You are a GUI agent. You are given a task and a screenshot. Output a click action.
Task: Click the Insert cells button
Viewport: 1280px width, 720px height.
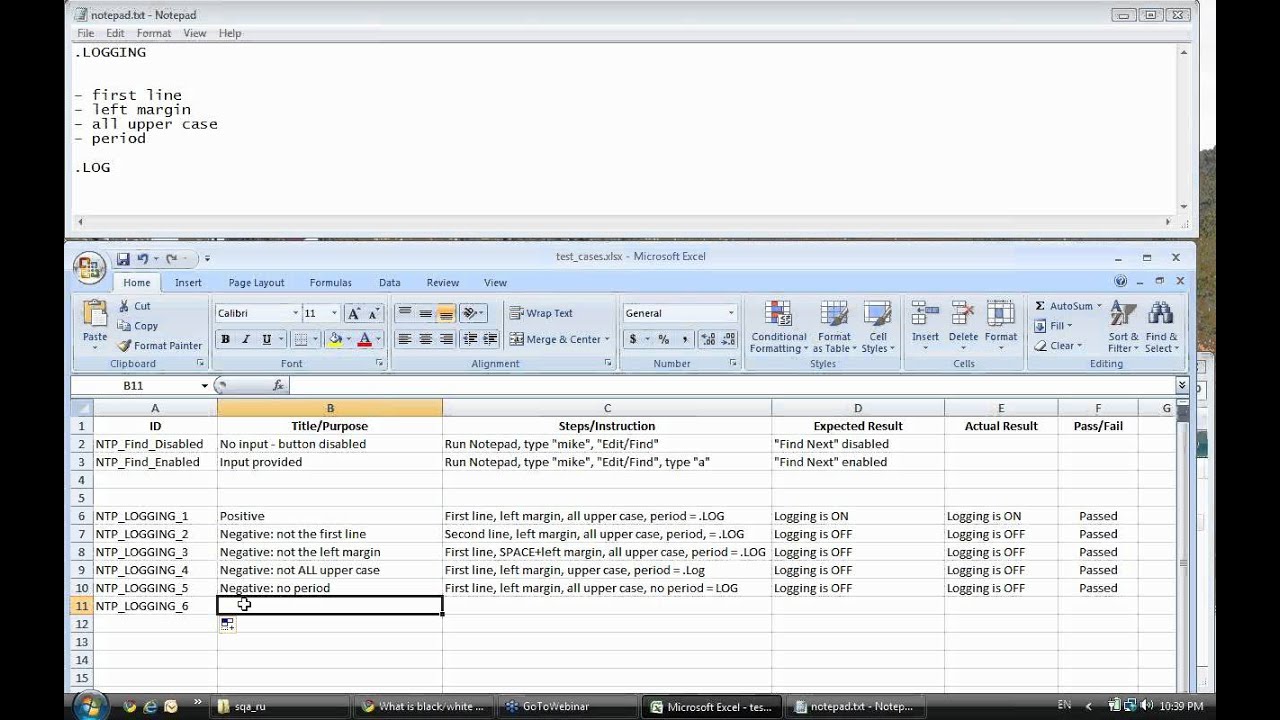click(x=925, y=325)
